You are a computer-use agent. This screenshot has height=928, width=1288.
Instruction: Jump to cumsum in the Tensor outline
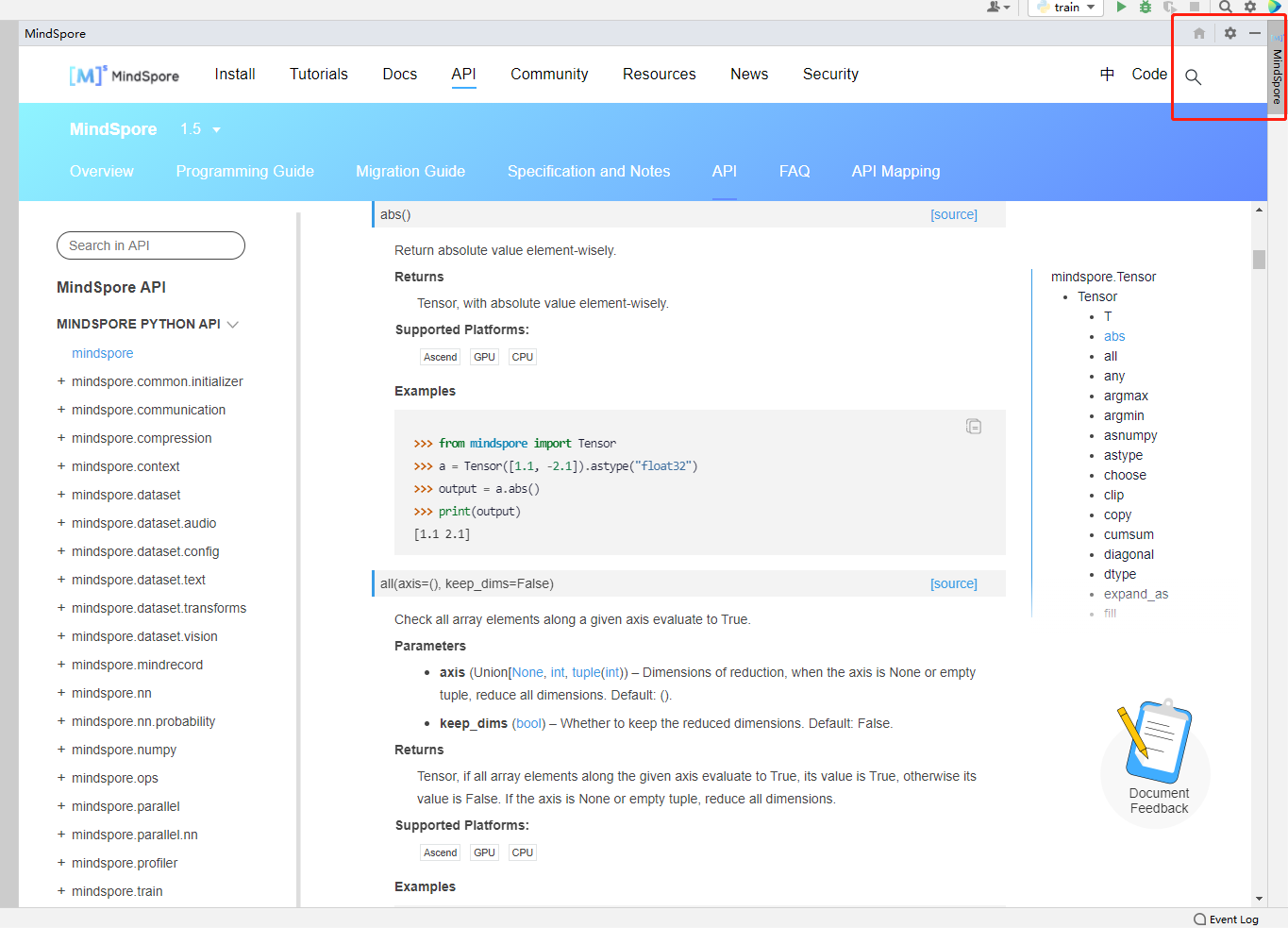click(x=1129, y=534)
